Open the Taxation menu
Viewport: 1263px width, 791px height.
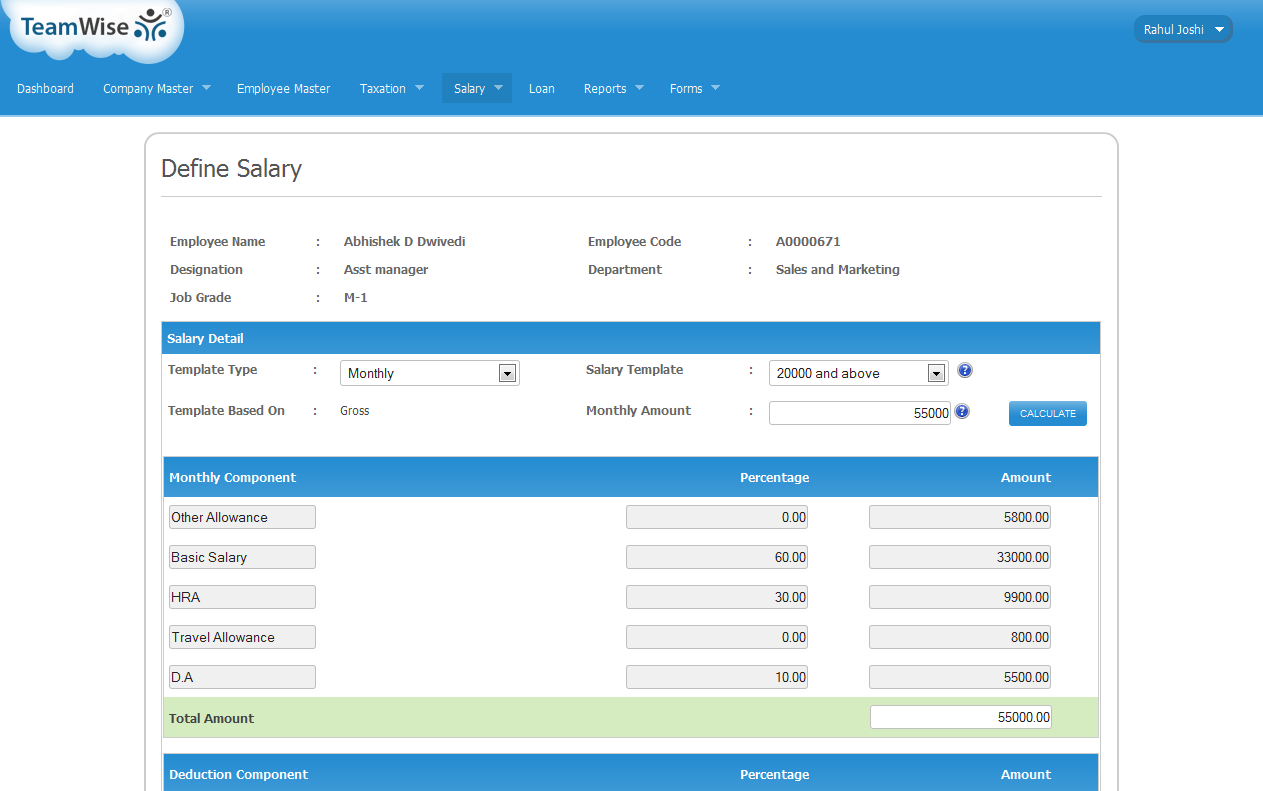pos(391,88)
